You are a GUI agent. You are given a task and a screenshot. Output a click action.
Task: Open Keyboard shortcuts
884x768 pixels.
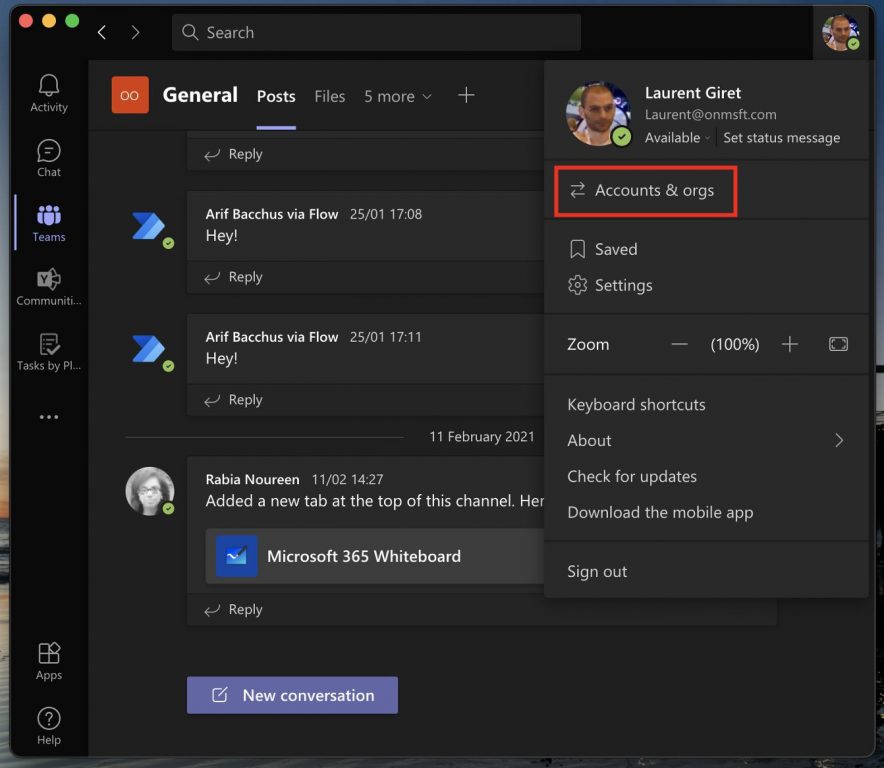coord(636,405)
